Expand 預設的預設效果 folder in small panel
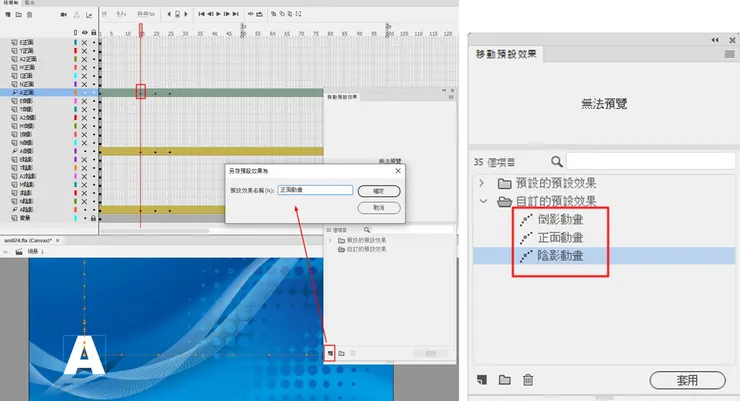The image size is (740, 401). (x=330, y=240)
